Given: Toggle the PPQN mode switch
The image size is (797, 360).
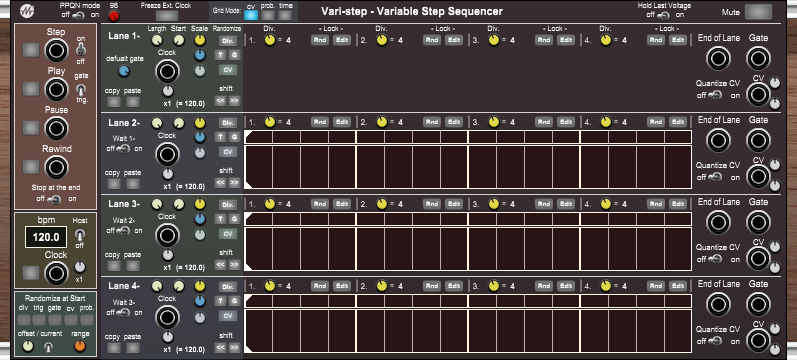Looking at the screenshot, I should click(x=78, y=15).
